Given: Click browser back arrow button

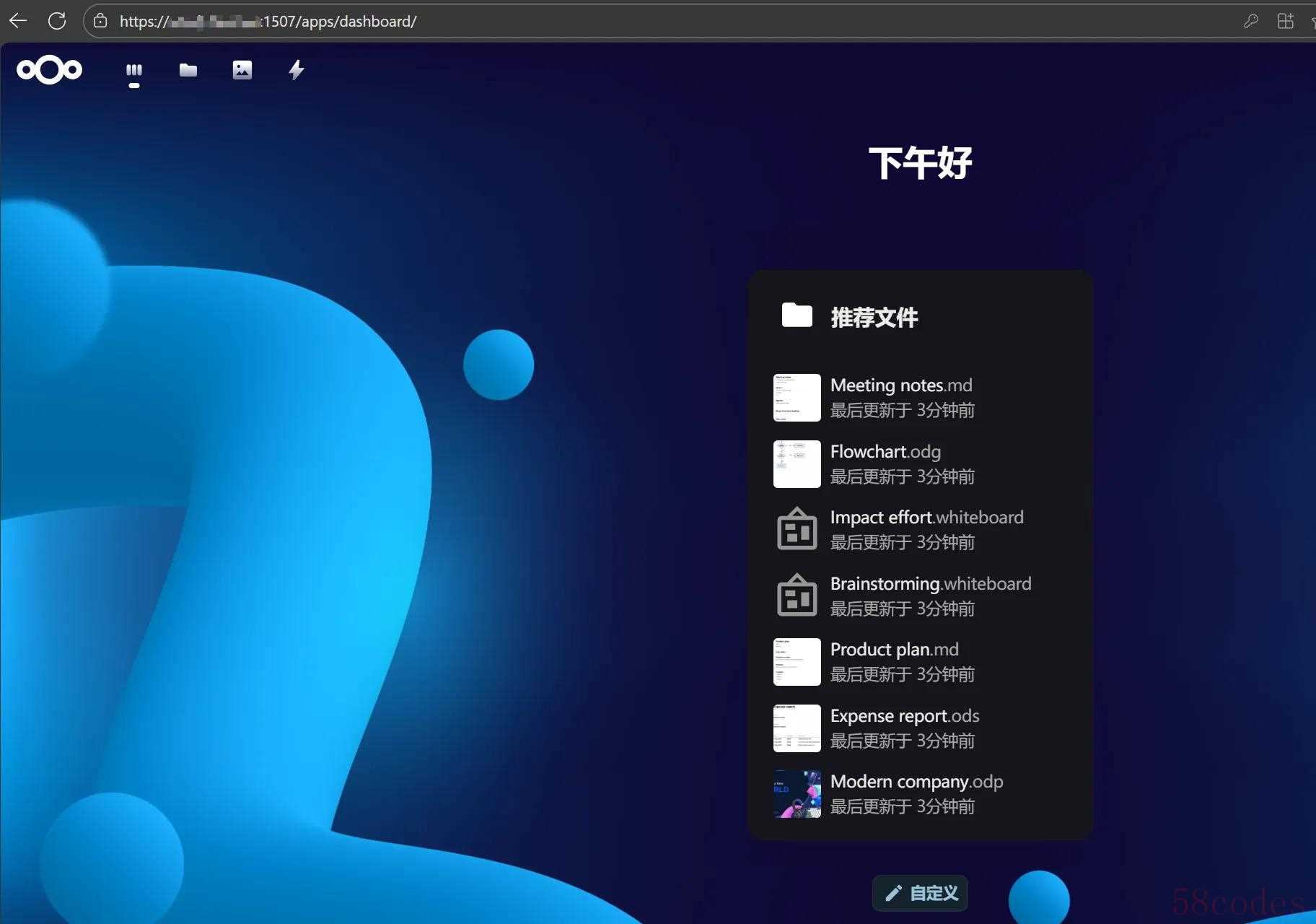Looking at the screenshot, I should [18, 21].
